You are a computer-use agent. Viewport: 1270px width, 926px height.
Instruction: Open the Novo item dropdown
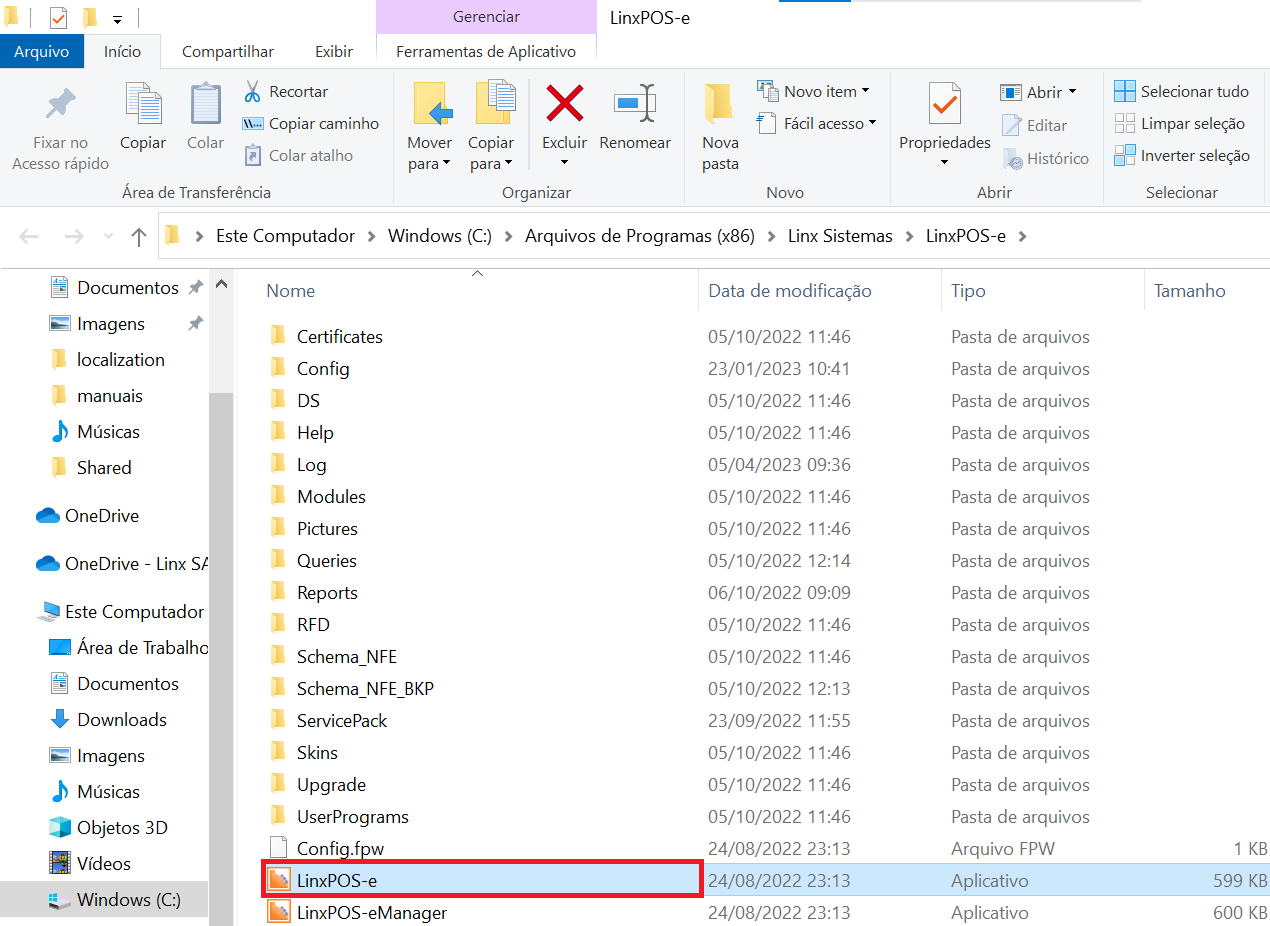click(814, 91)
